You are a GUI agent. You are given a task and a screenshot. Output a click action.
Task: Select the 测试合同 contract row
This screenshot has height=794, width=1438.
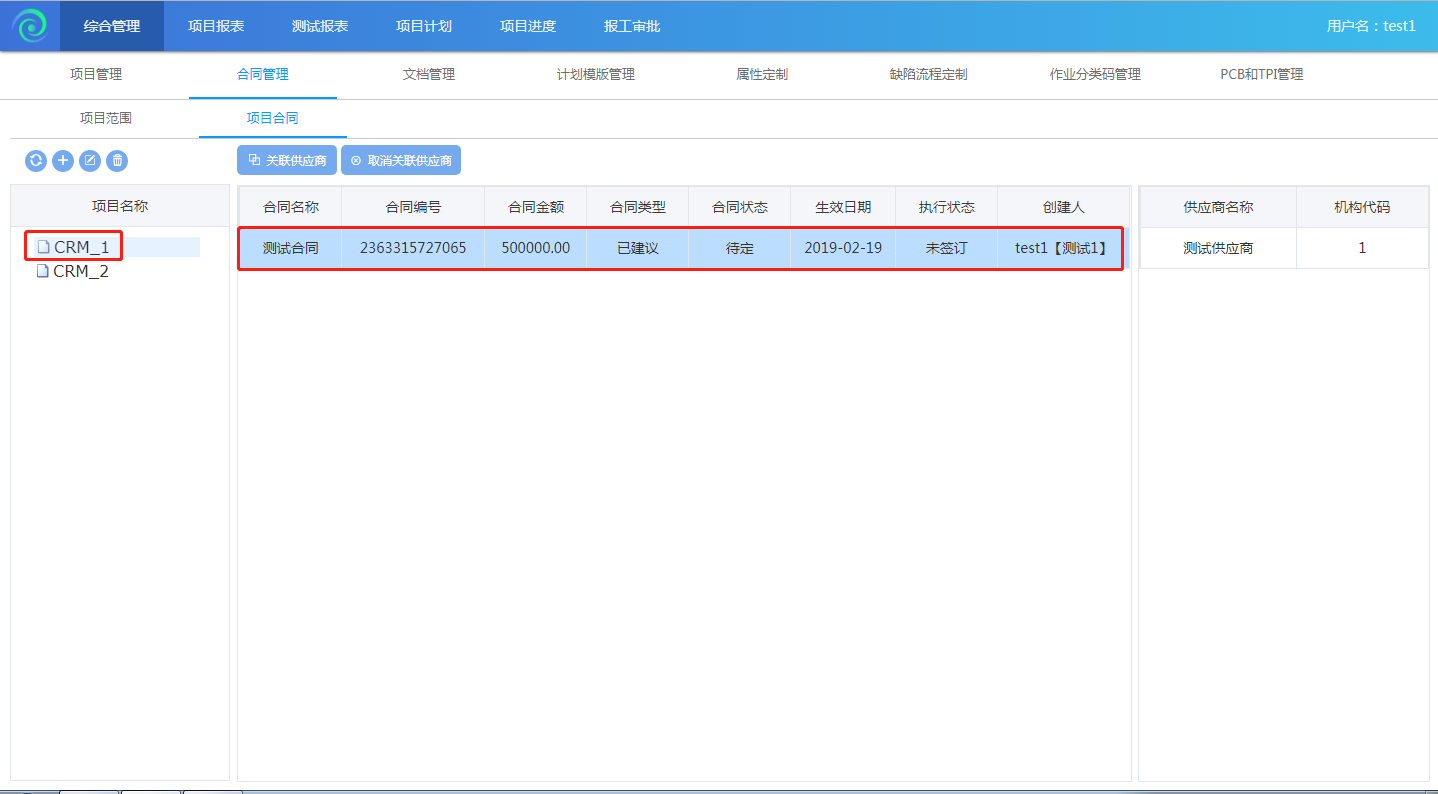click(x=291, y=248)
